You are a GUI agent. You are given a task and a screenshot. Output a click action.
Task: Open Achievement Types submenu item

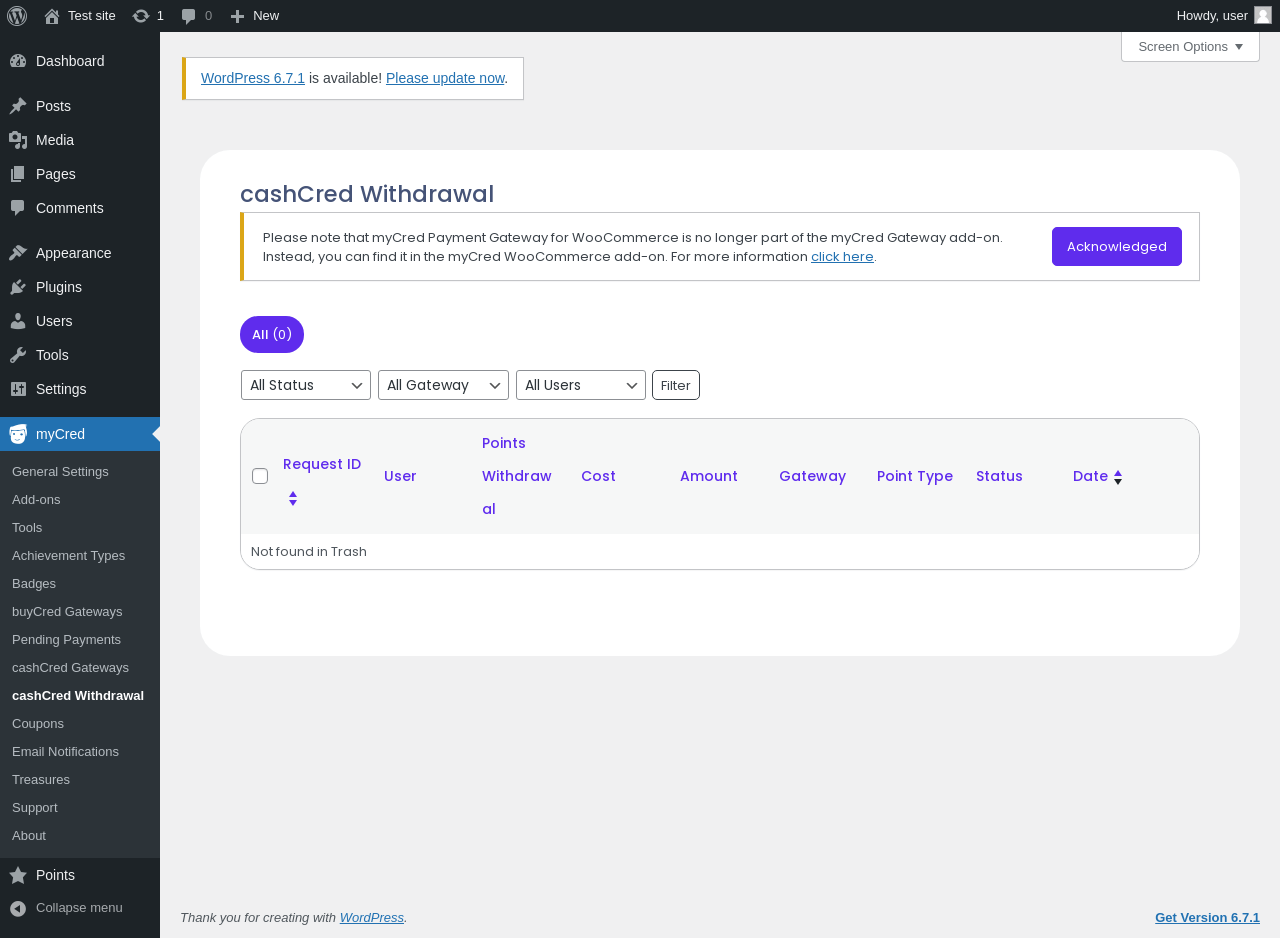(x=68, y=556)
